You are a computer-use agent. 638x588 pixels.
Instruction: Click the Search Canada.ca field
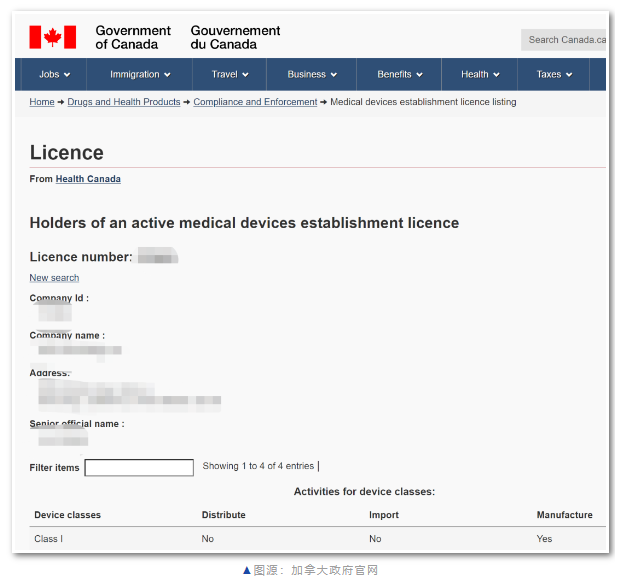[563, 40]
